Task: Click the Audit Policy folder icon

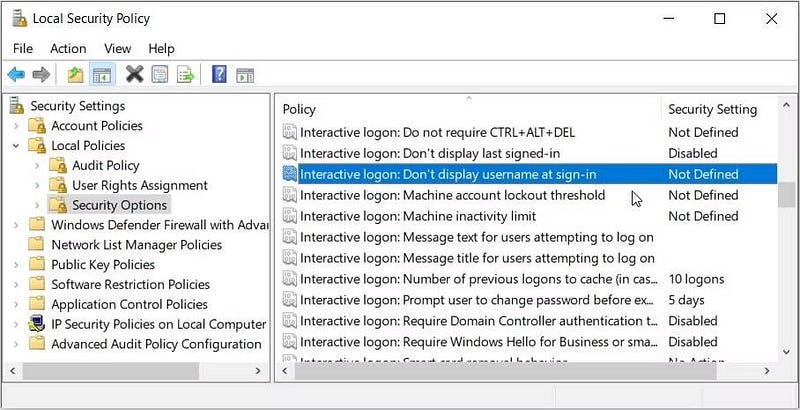Action: [x=58, y=165]
